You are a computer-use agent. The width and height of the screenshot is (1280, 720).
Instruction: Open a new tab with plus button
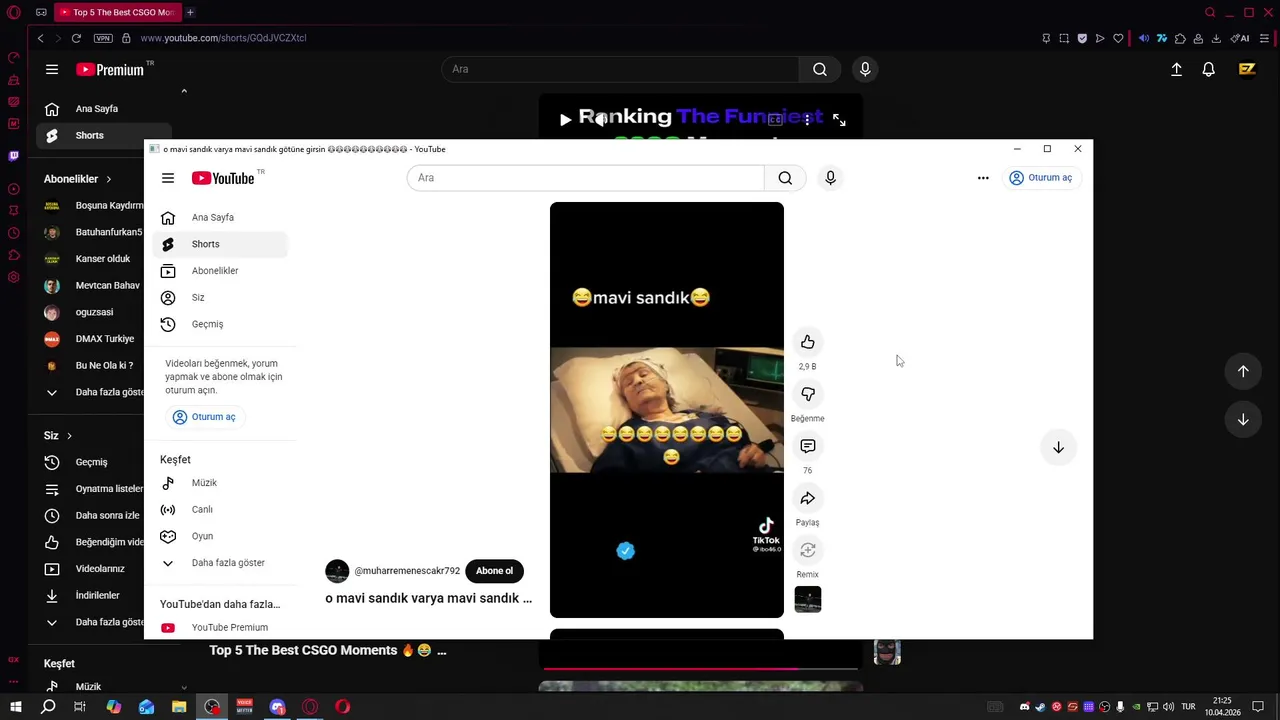coord(190,12)
